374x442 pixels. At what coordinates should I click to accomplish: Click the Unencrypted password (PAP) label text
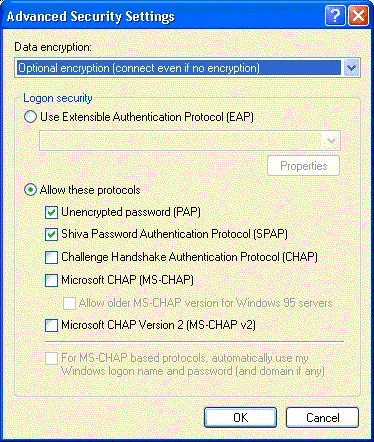coord(131,212)
